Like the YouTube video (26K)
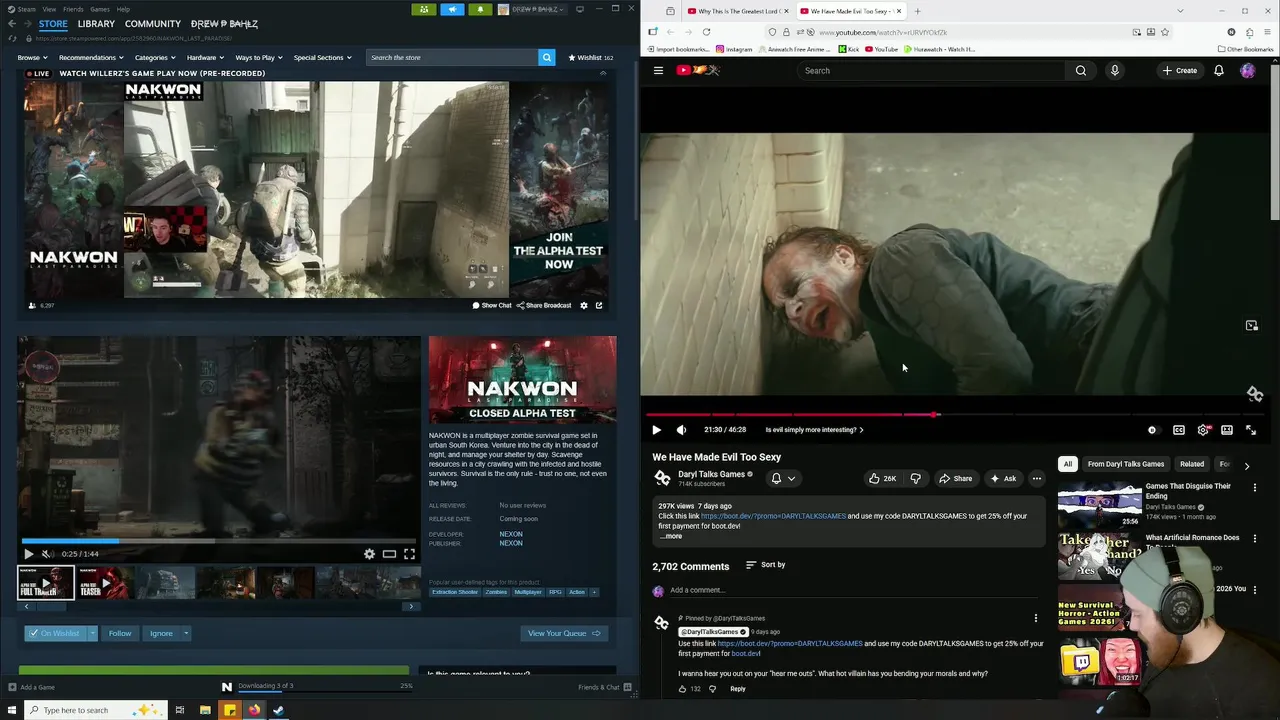Screen dimensions: 1280x720 click(x=882, y=479)
